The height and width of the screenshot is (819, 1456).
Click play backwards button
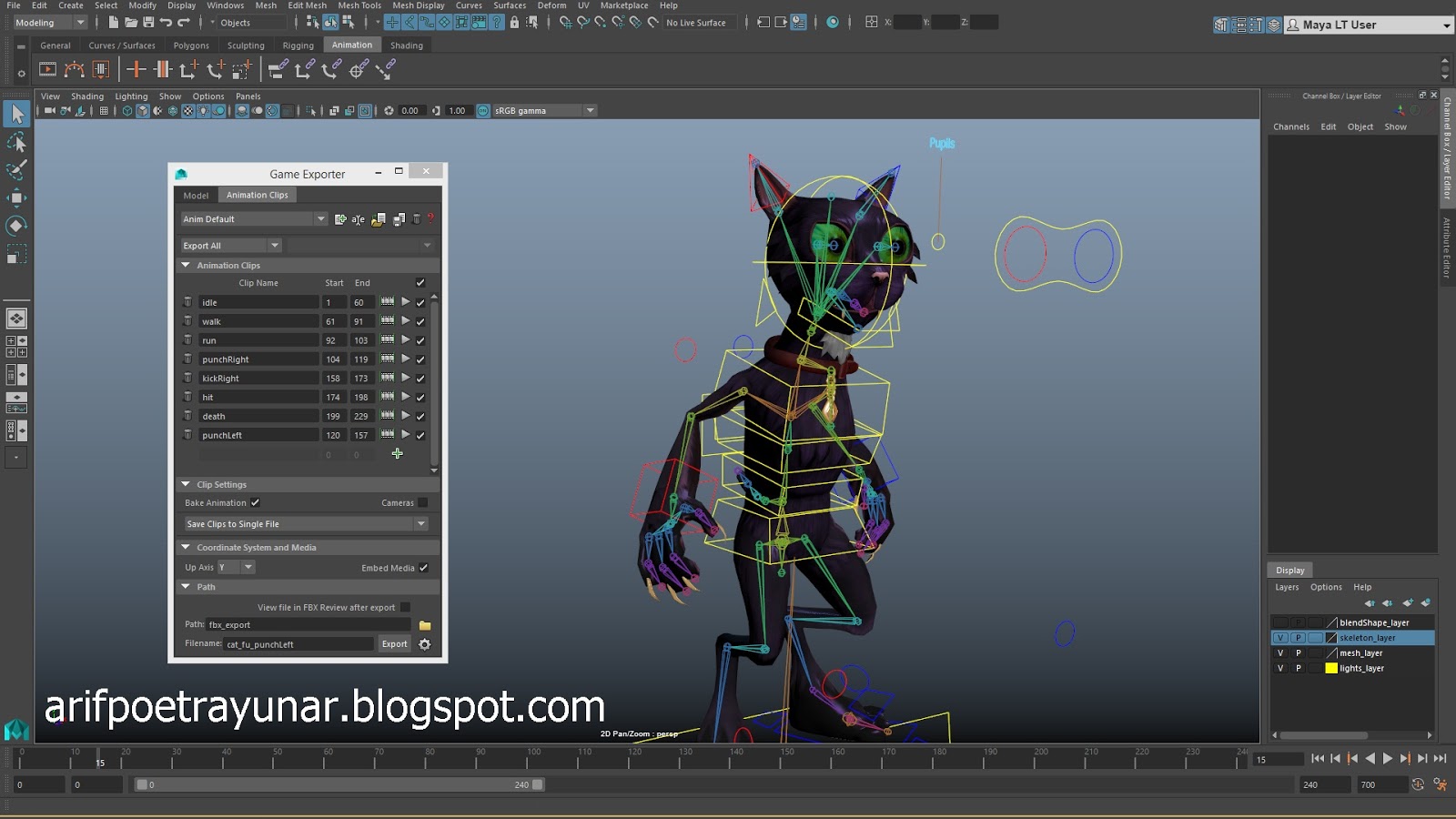(1370, 758)
